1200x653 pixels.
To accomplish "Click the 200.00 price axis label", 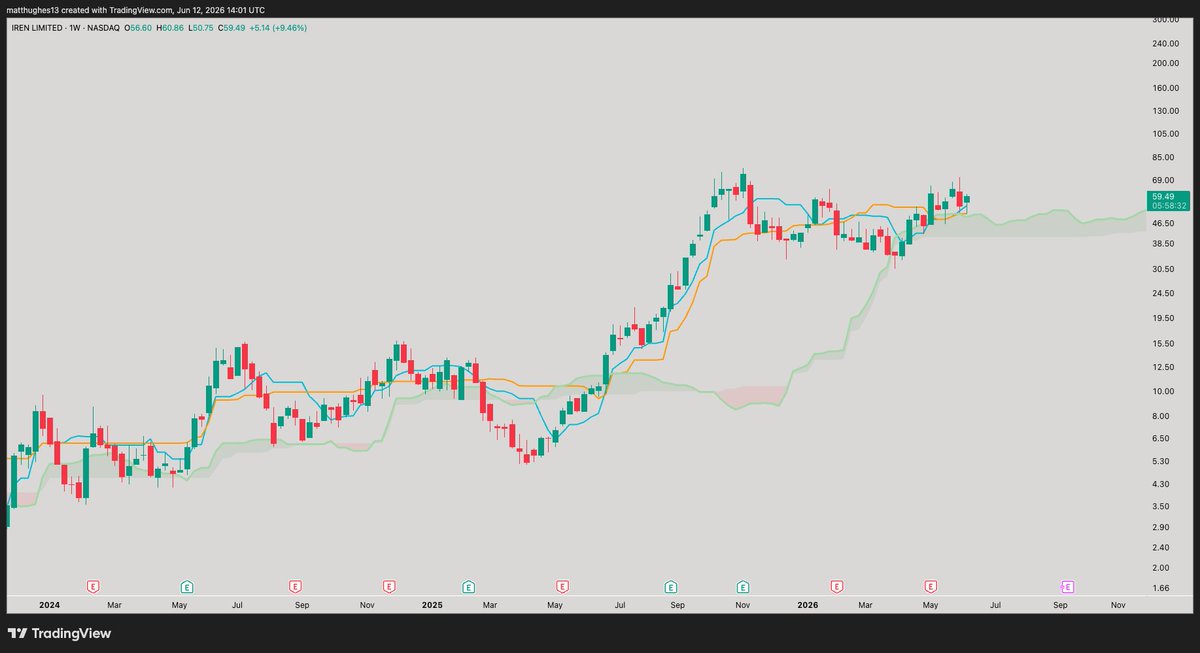I will [x=1165, y=63].
